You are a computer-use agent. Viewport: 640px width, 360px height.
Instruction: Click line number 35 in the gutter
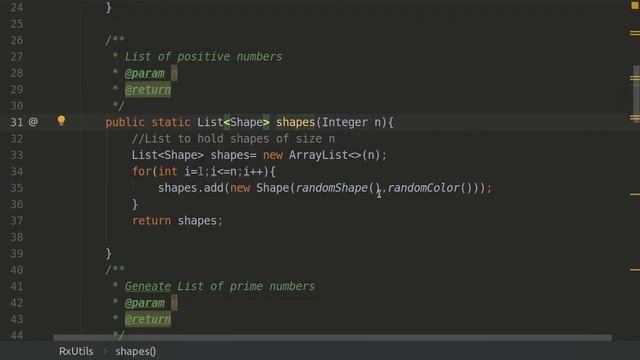(x=17, y=188)
